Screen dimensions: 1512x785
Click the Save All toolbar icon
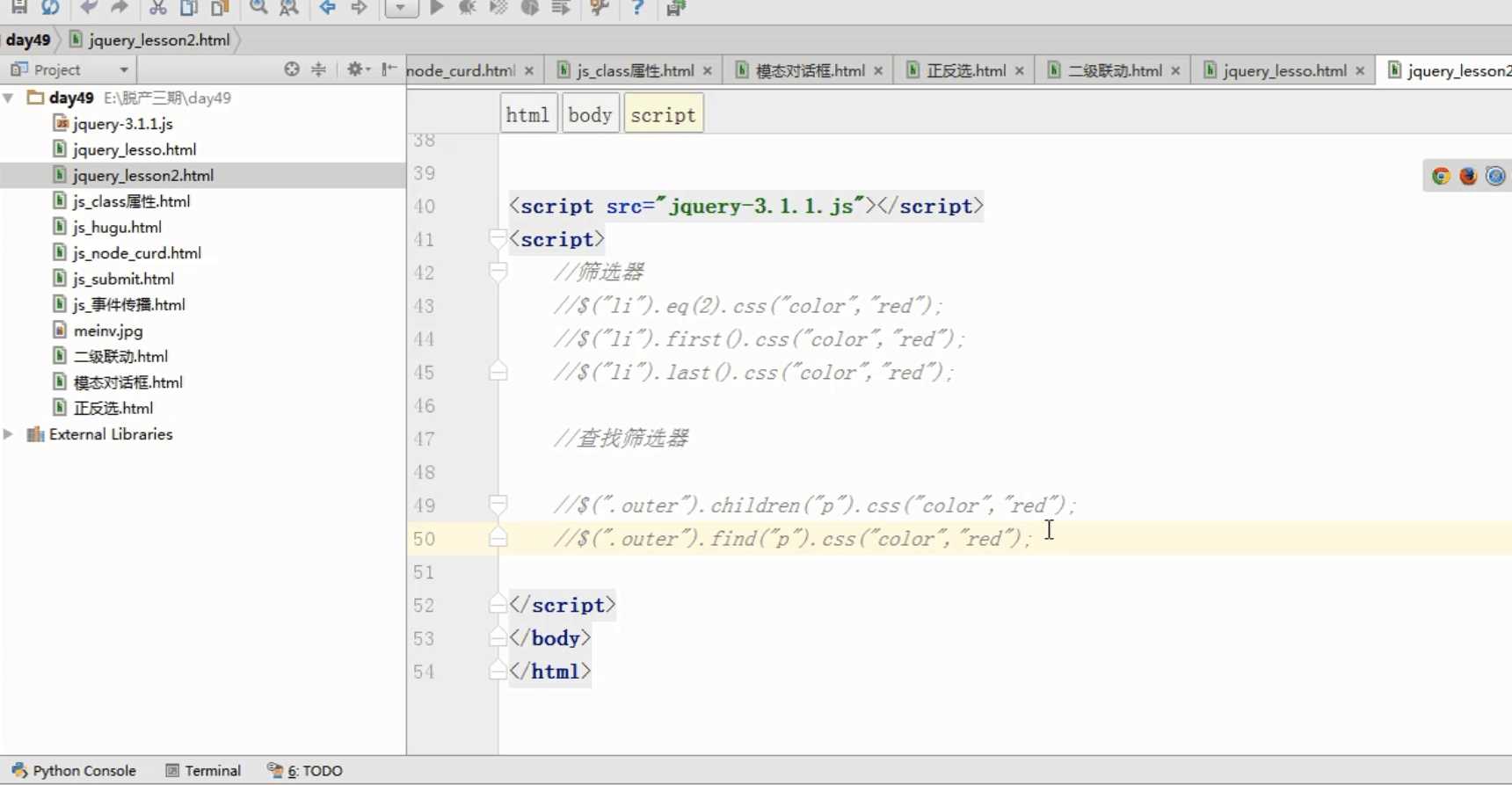coord(18,7)
